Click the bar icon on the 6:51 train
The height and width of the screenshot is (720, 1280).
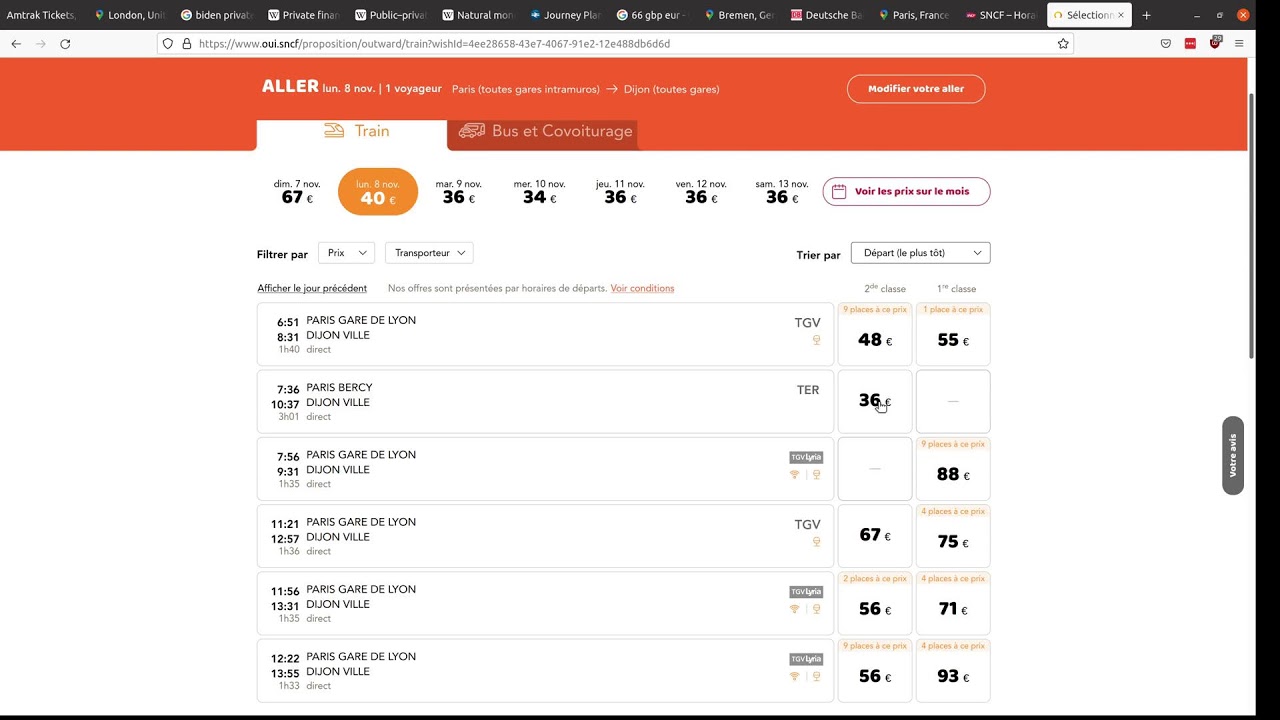[816, 340]
